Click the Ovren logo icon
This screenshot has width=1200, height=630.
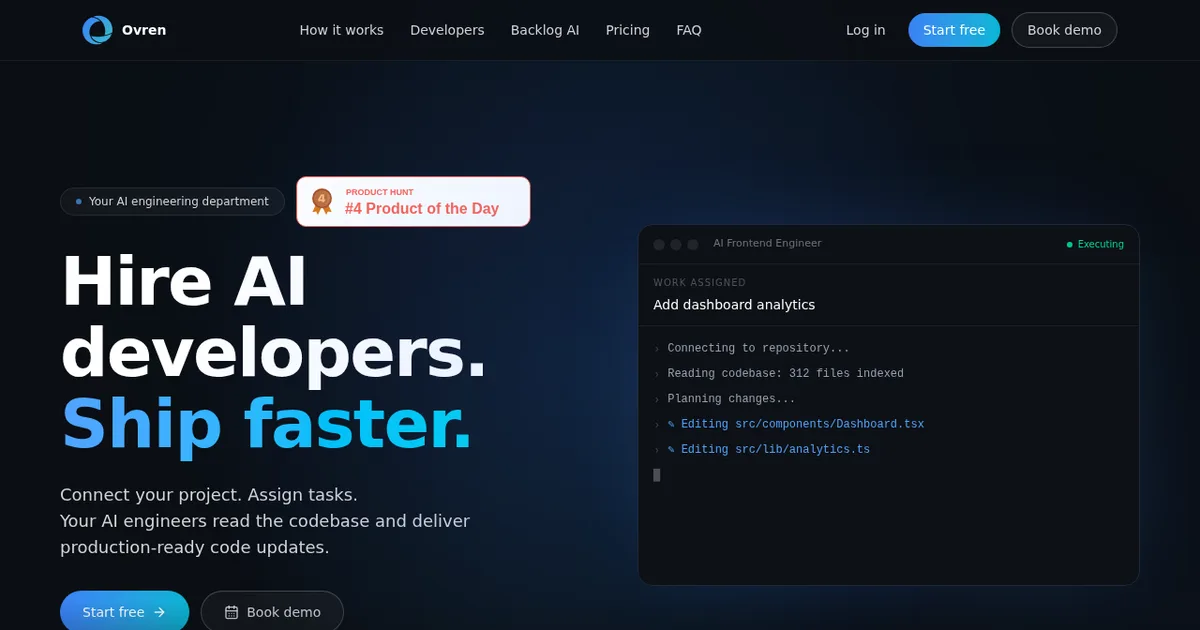[x=97, y=30]
